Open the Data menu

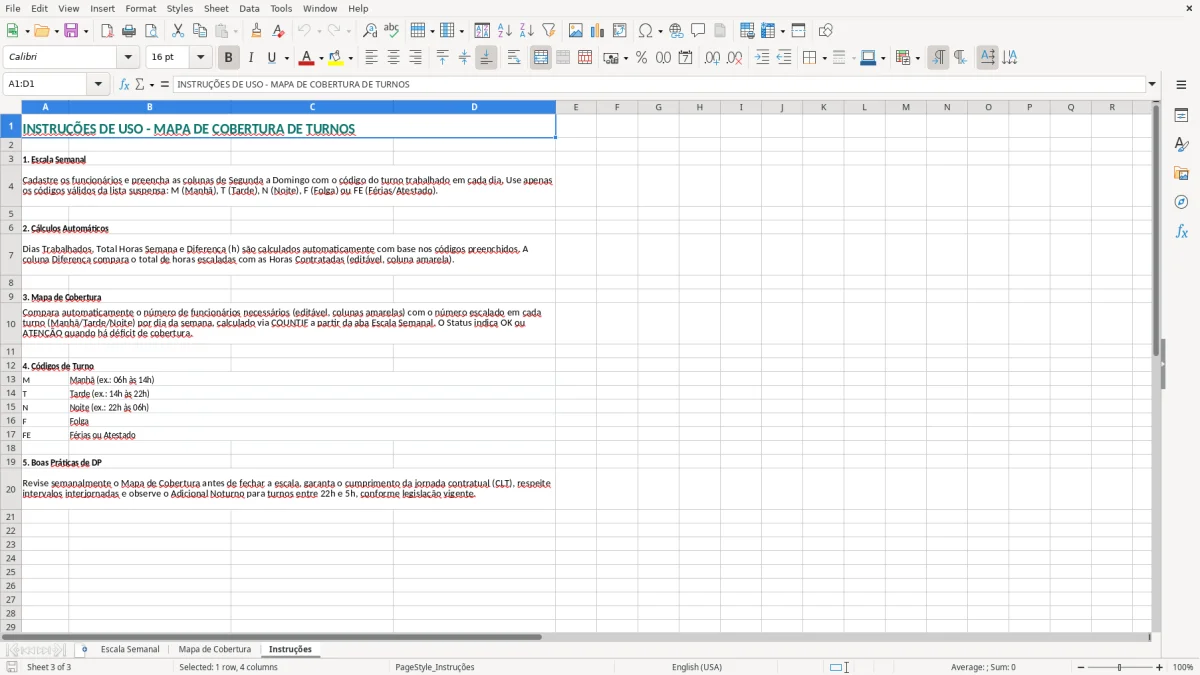(x=249, y=8)
